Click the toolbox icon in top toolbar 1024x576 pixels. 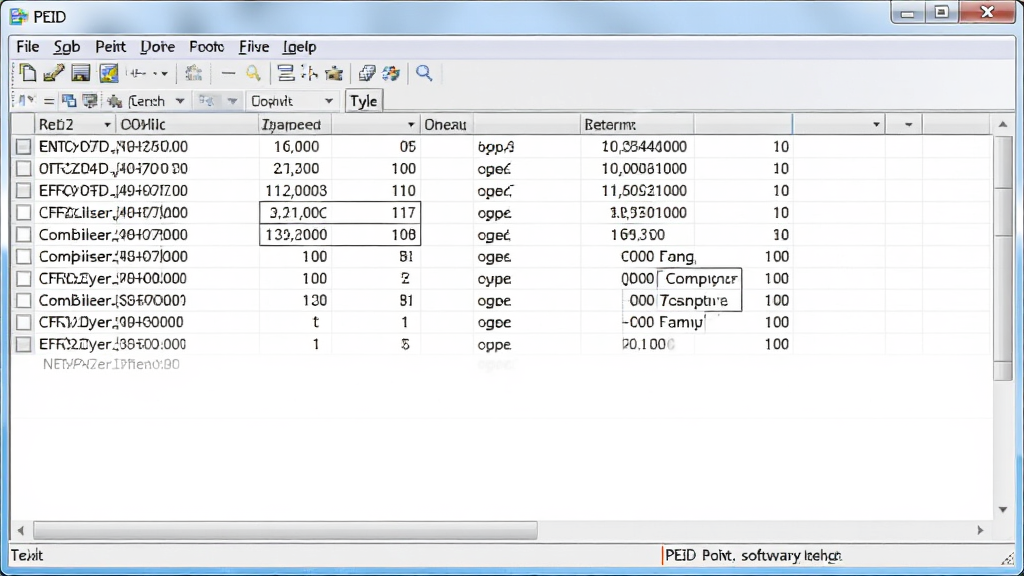click(334, 73)
